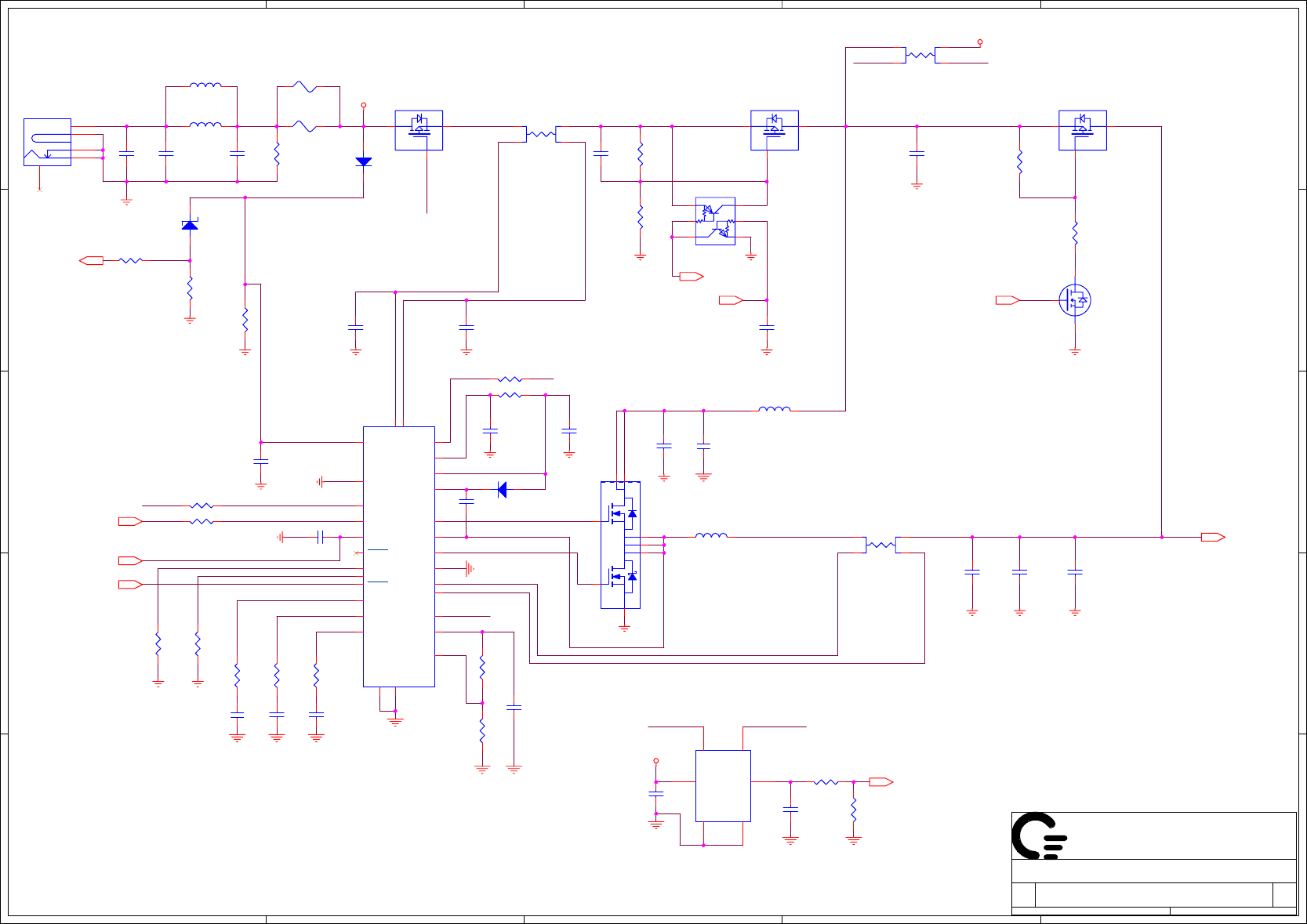
Task: Select the port flag right of the bottom regulator
Action: tap(881, 782)
